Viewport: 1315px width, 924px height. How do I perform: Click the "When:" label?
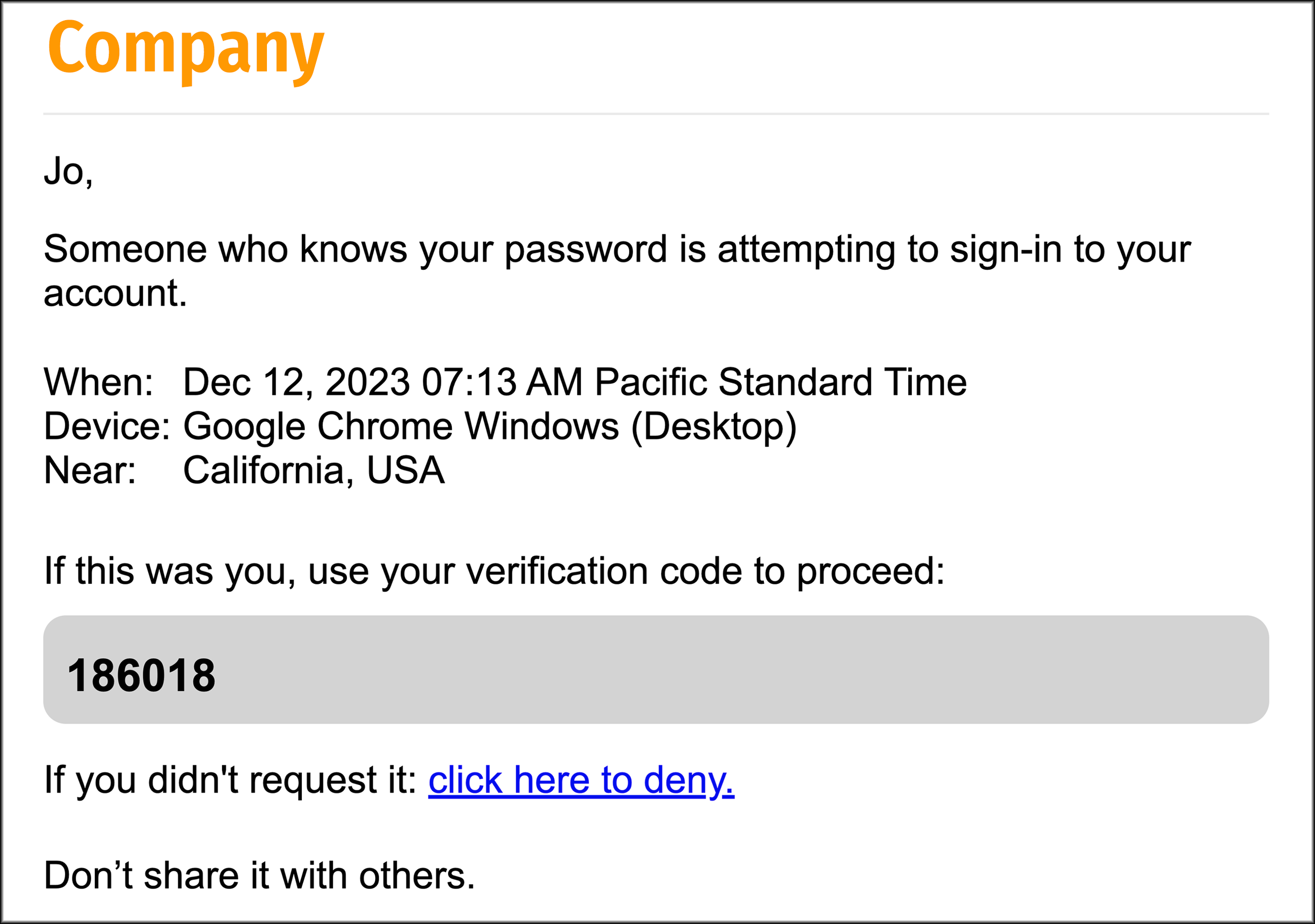[99, 382]
